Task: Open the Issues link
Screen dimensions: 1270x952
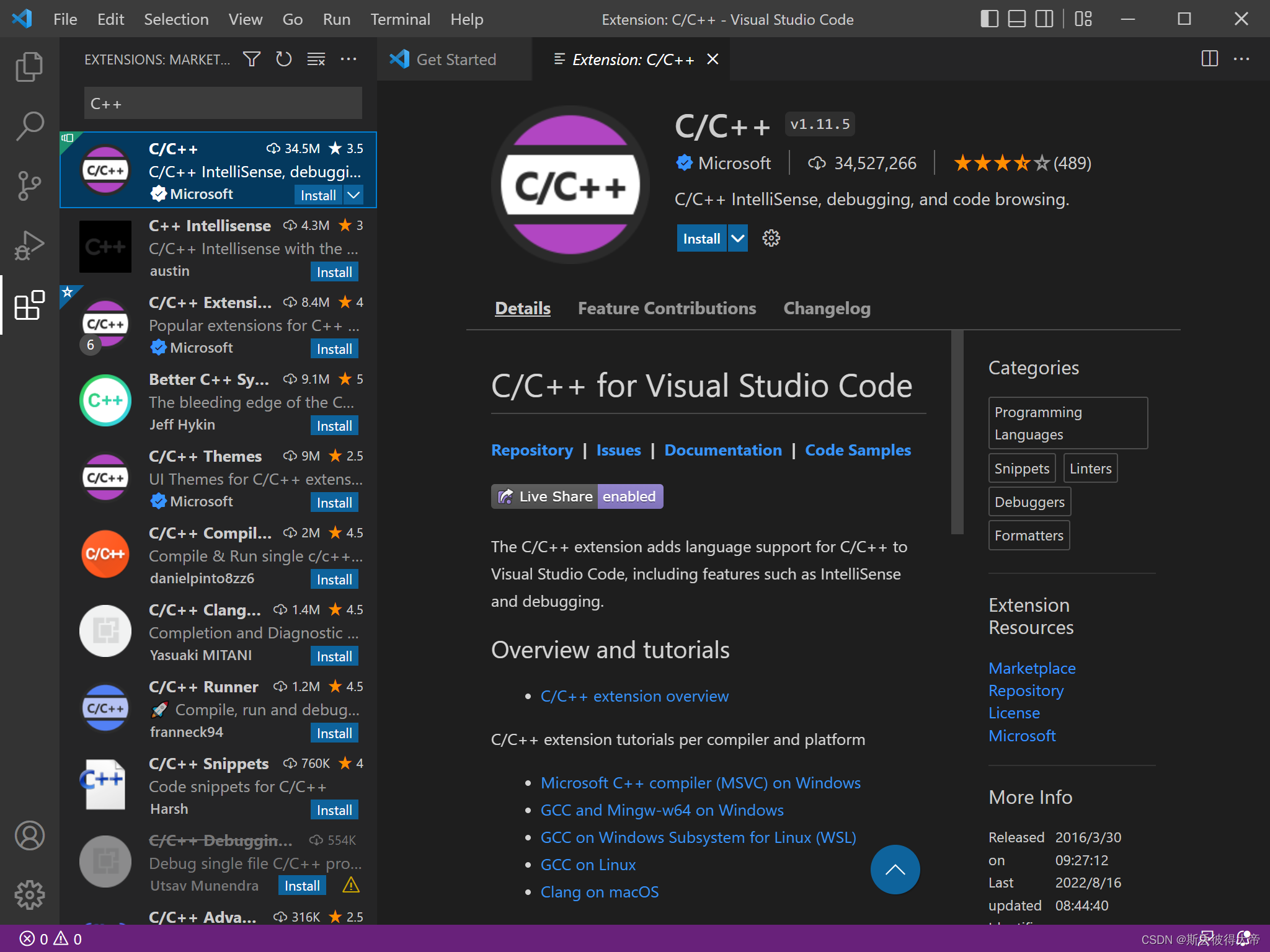Action: [x=618, y=450]
